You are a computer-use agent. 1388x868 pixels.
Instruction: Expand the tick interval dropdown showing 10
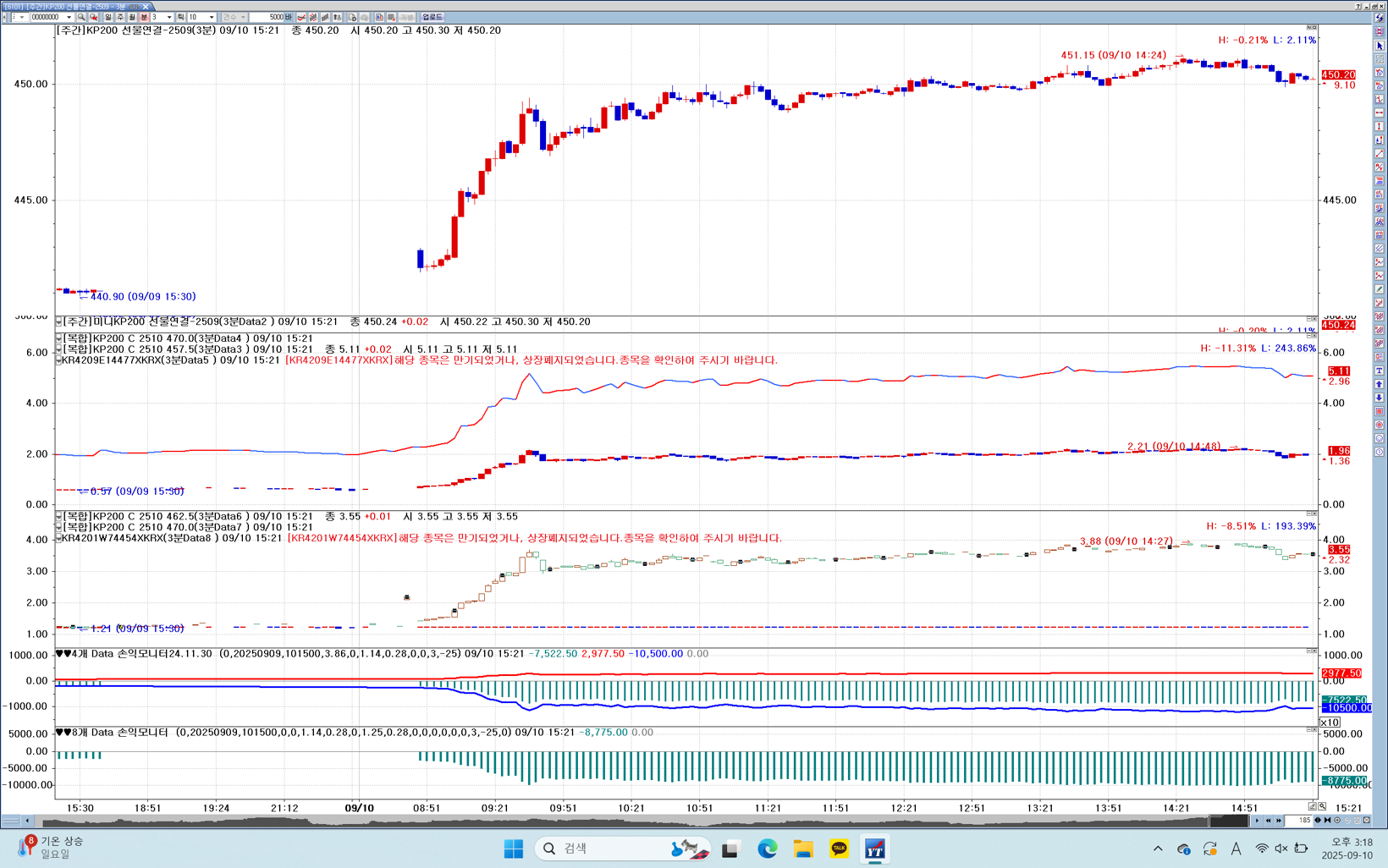point(211,17)
